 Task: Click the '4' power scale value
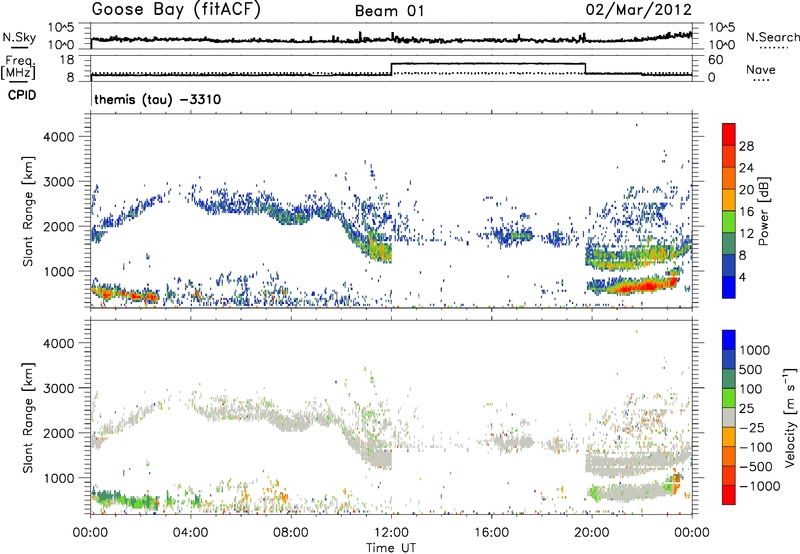point(742,277)
